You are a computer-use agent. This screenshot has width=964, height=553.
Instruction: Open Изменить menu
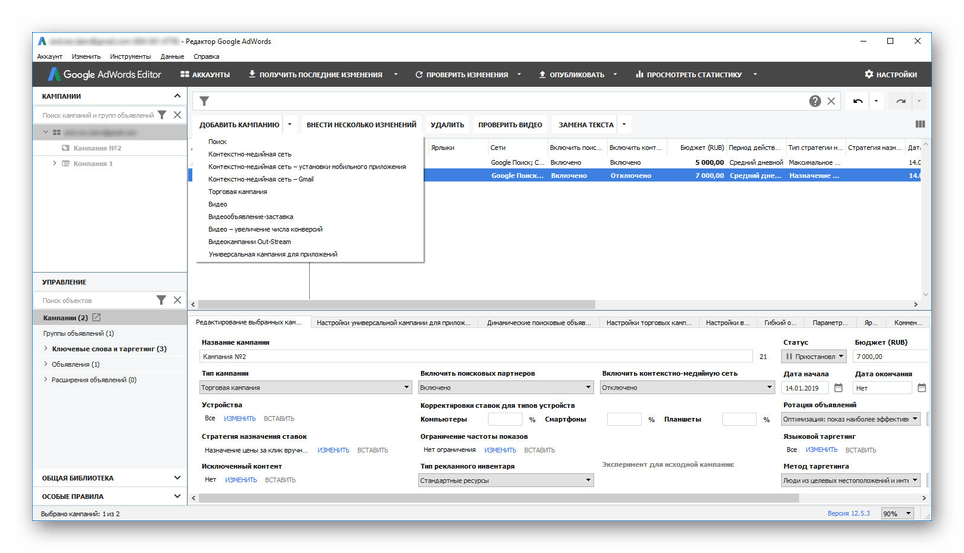click(x=86, y=57)
